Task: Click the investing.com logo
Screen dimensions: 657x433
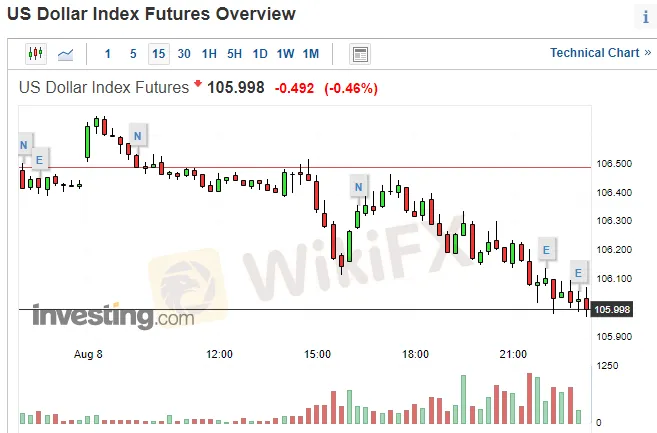Action: tap(112, 317)
